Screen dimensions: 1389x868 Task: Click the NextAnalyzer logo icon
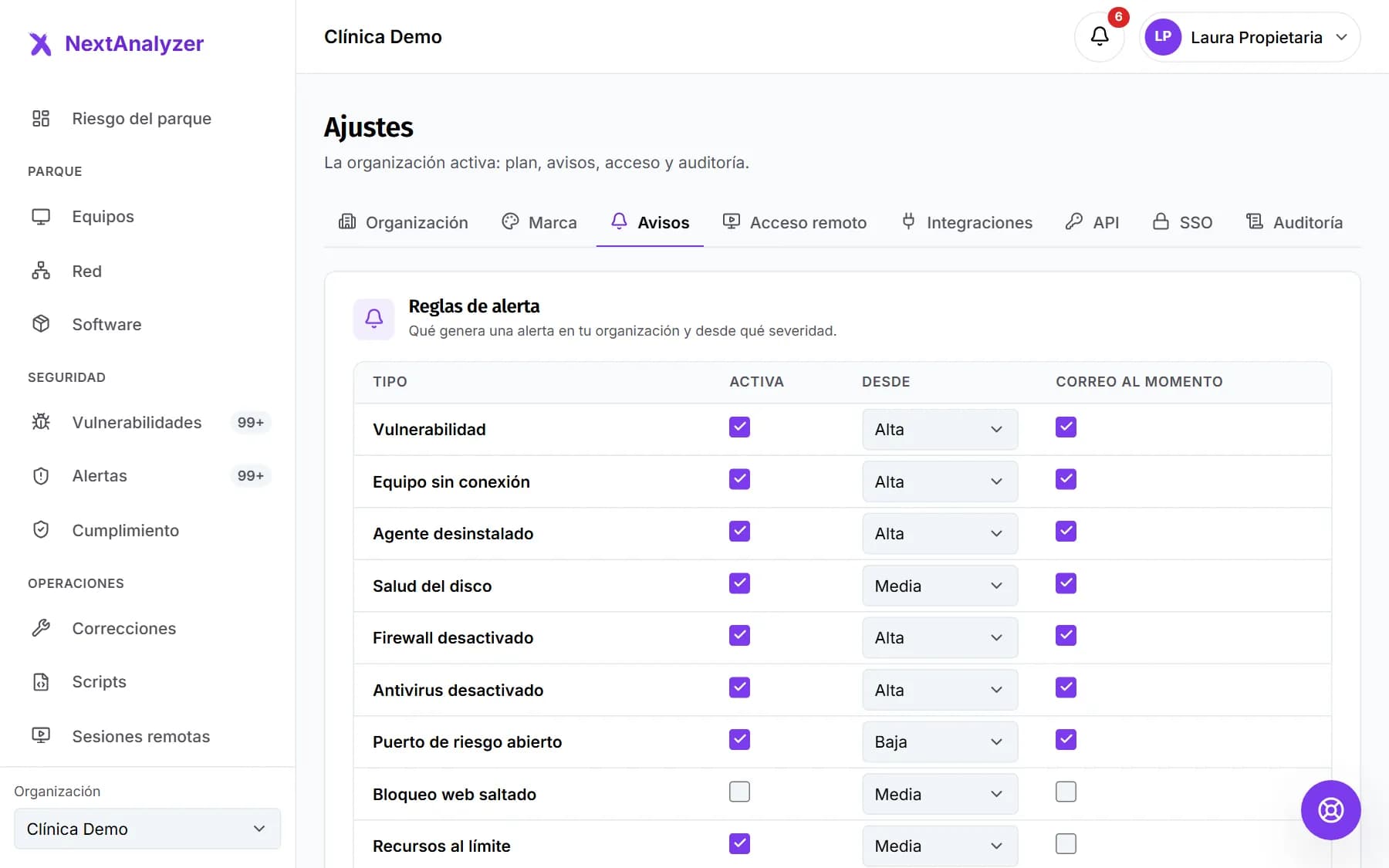(40, 44)
